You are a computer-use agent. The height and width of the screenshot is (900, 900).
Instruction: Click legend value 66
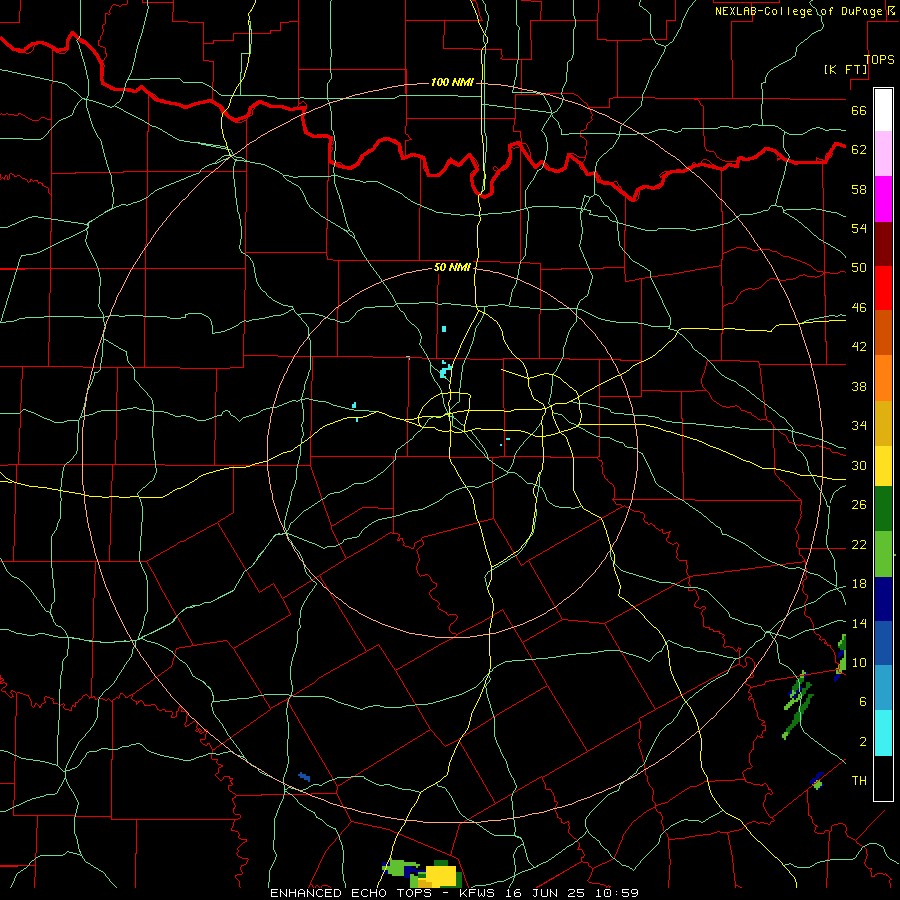[x=859, y=111]
